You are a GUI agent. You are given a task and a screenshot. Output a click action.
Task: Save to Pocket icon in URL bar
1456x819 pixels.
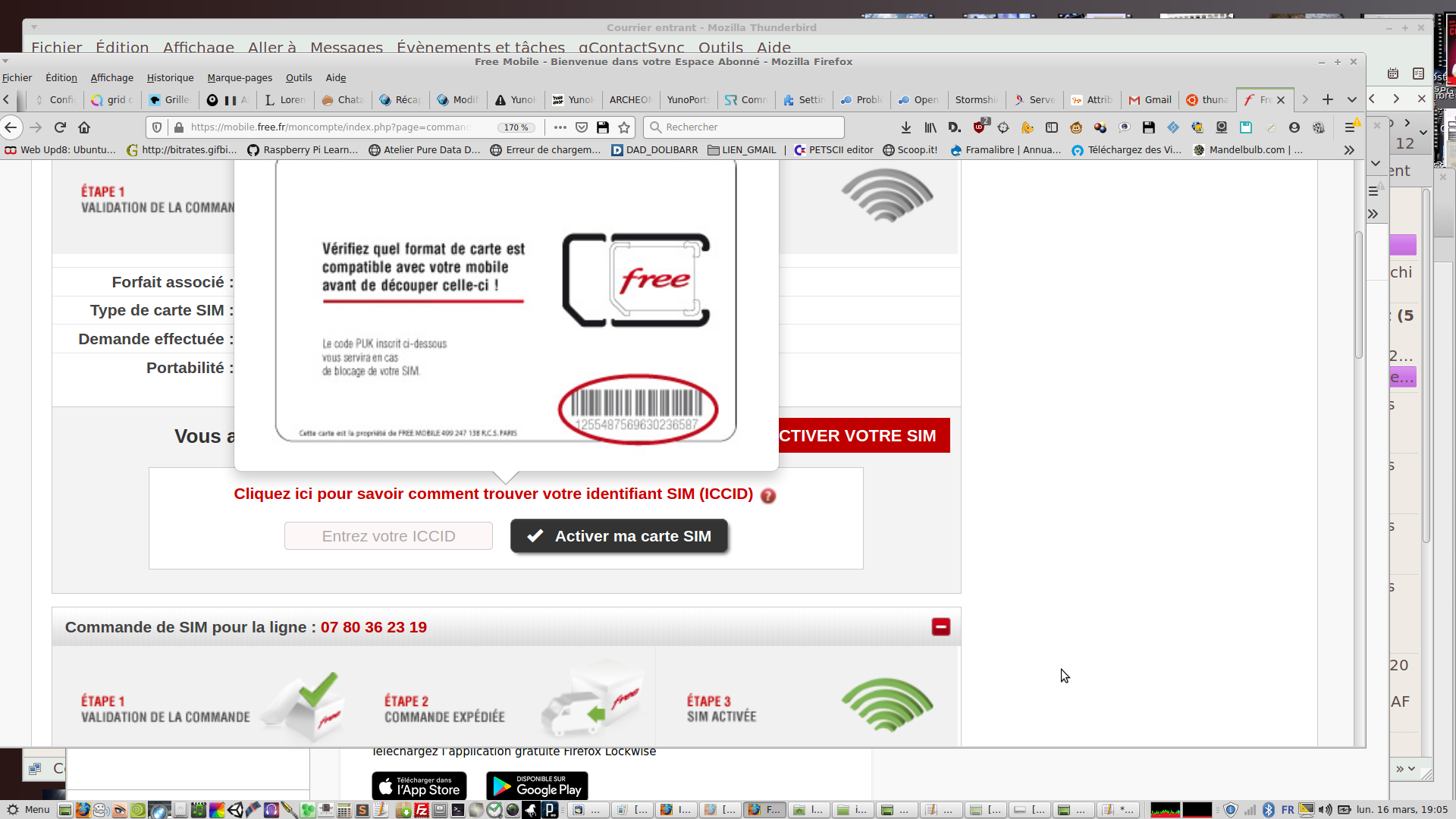(x=582, y=127)
